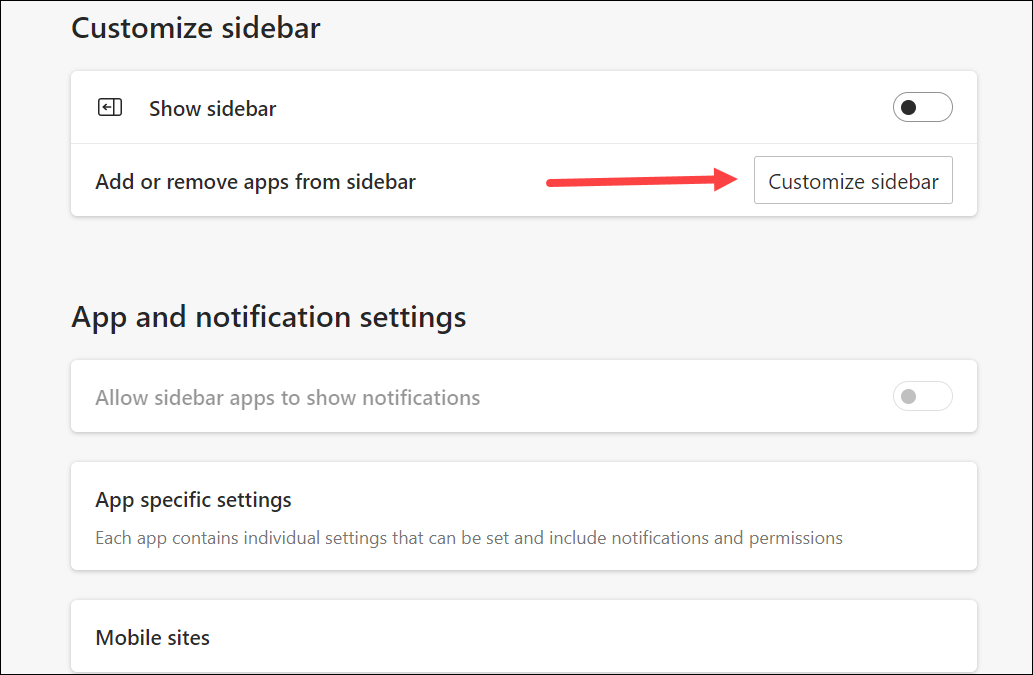Click empty space in Show sidebar row
1033x675 pixels.
[580, 108]
